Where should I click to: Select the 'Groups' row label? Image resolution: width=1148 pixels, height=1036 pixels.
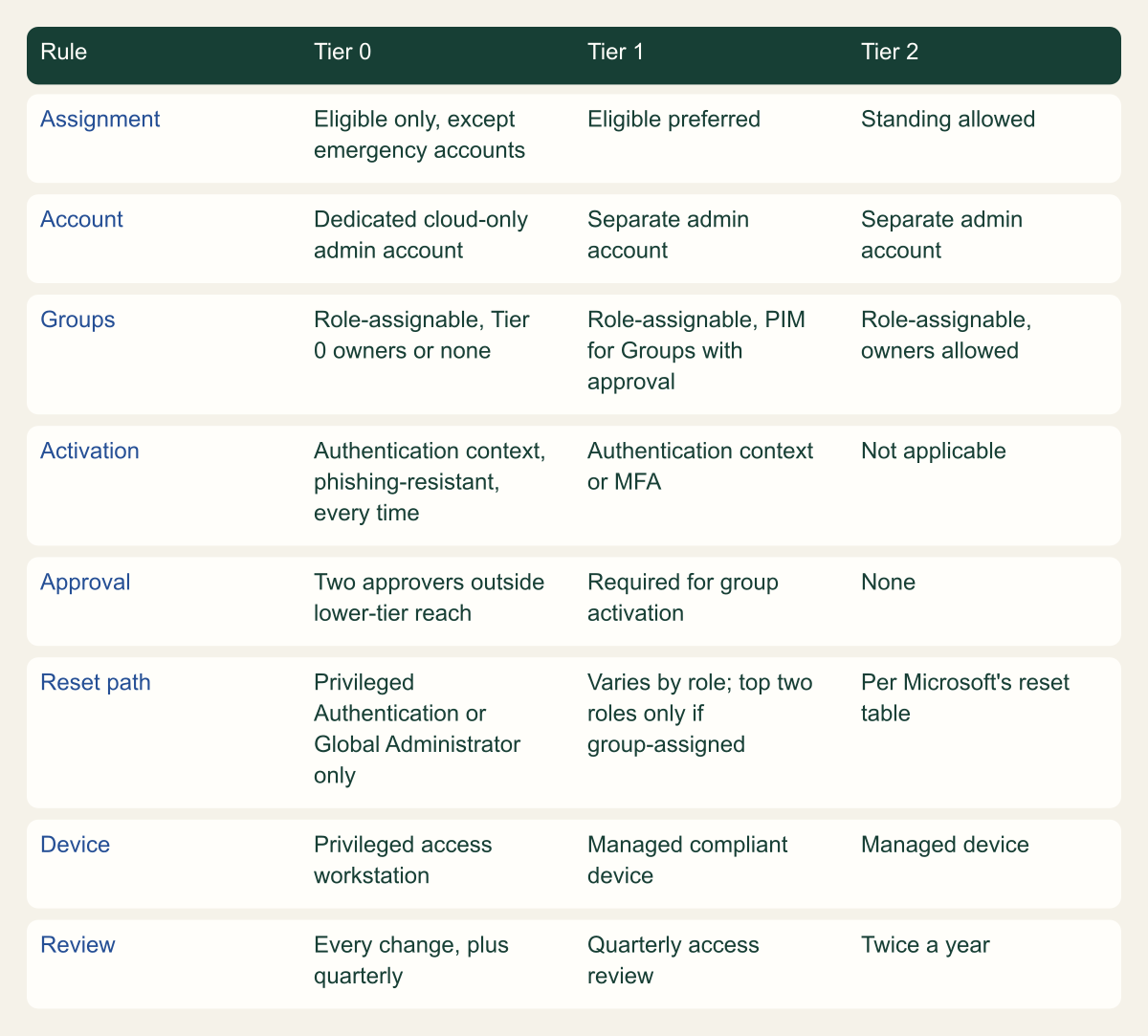click(77, 320)
